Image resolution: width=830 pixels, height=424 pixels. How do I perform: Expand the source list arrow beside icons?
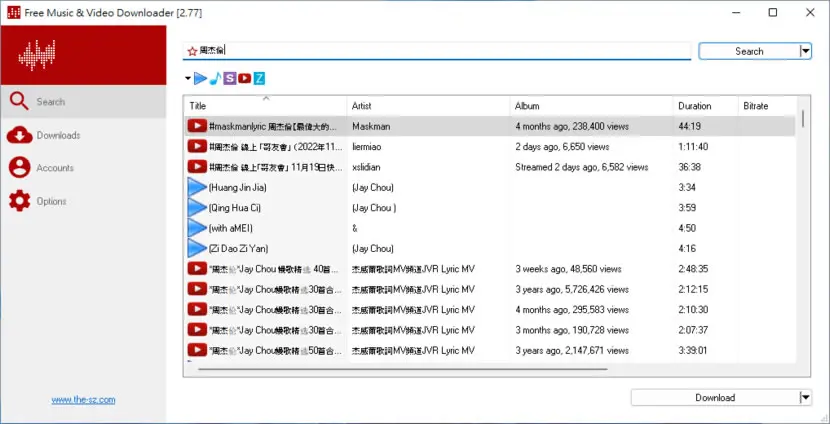tap(188, 79)
